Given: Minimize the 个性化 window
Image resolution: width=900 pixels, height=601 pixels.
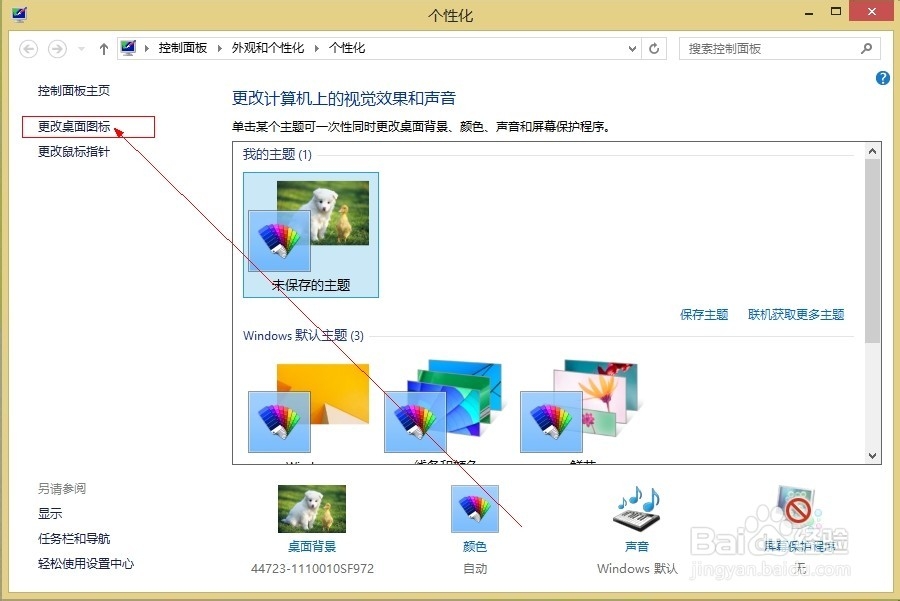Looking at the screenshot, I should click(x=809, y=13).
